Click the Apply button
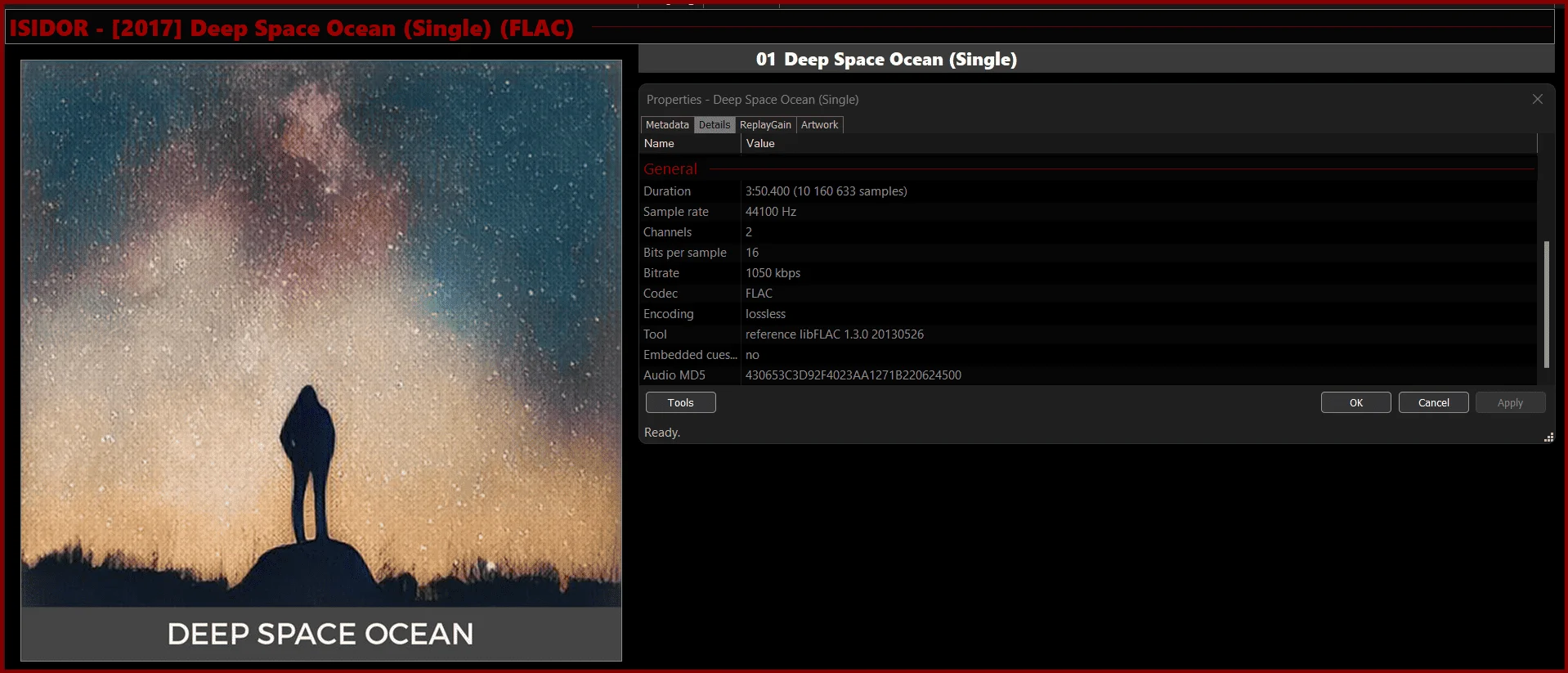Viewport: 1568px width, 673px height. tap(1510, 402)
